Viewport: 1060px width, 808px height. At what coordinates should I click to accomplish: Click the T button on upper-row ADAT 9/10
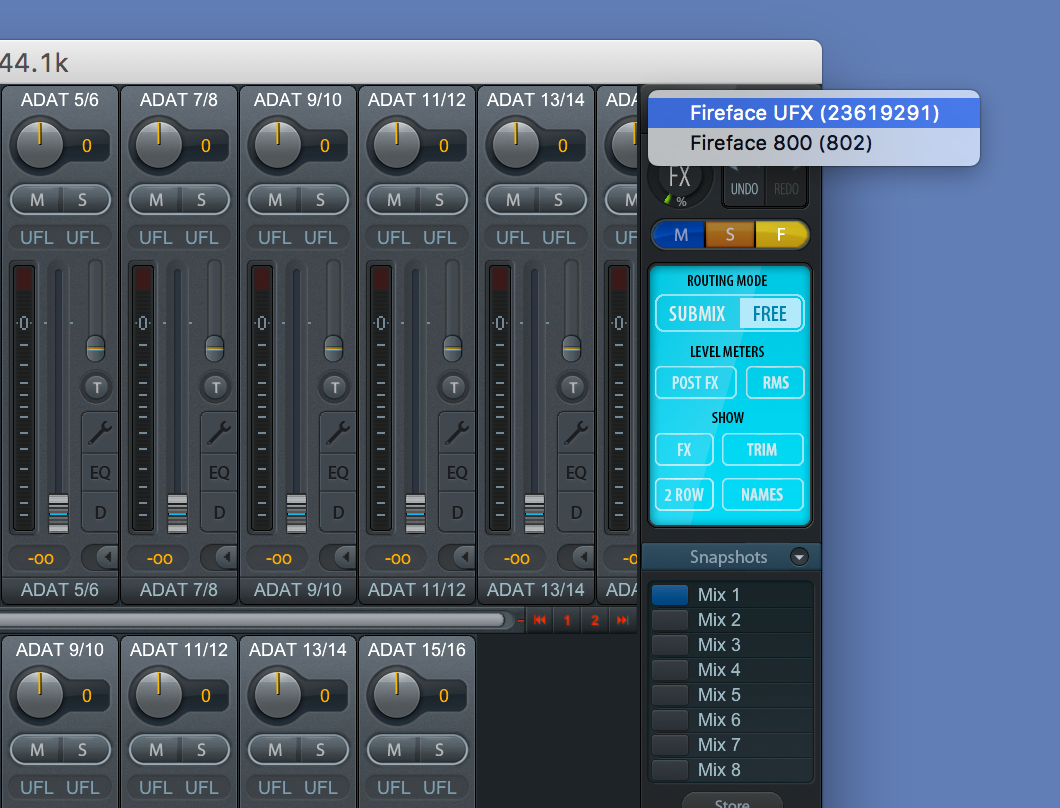tap(335, 387)
